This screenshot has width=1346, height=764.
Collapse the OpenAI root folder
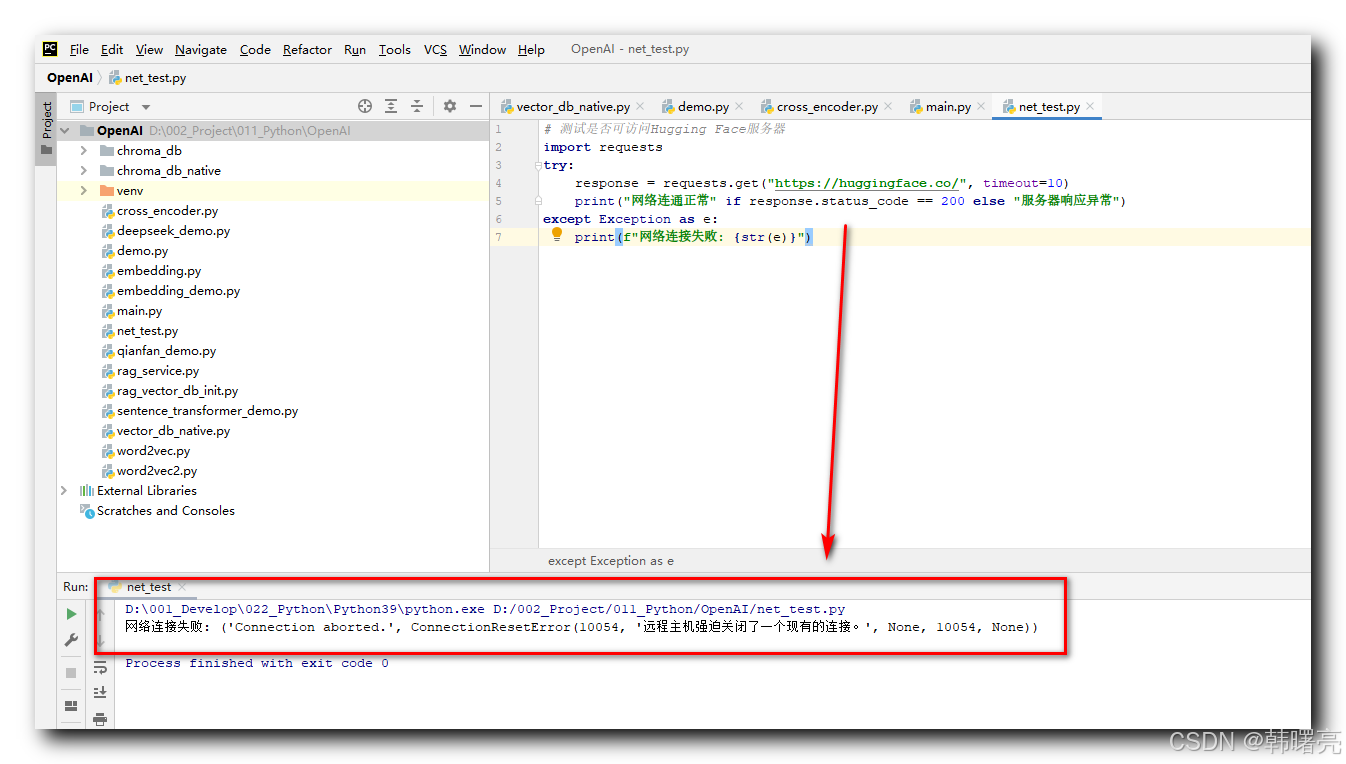tap(65, 131)
